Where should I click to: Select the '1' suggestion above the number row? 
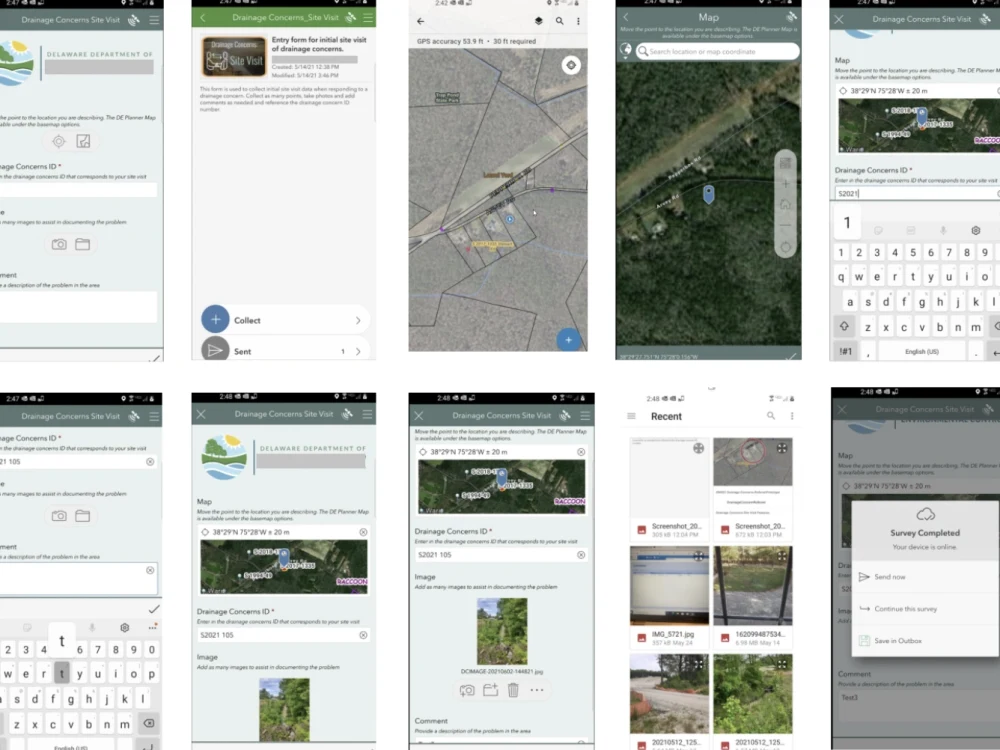pos(847,223)
